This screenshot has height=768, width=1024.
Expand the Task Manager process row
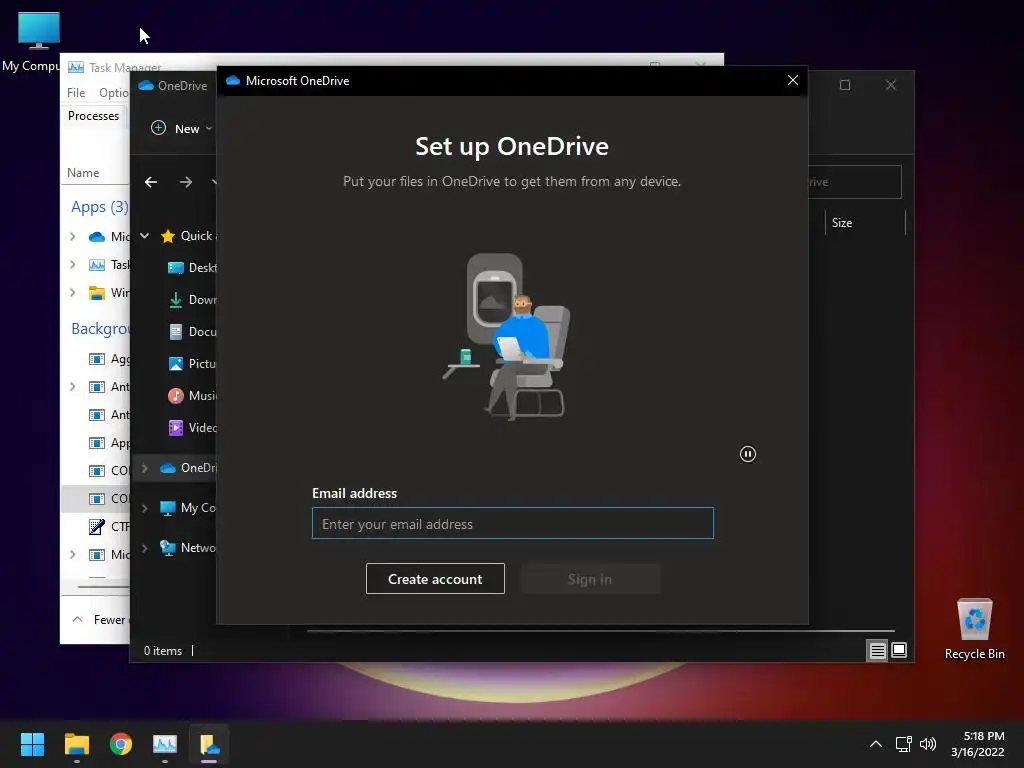tap(72, 264)
